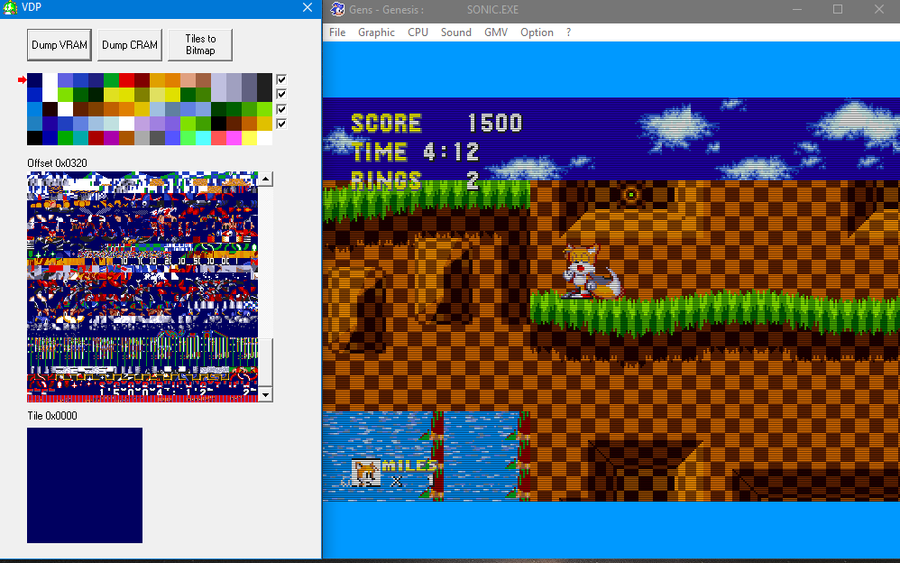
Task: Open the ? help menu
Action: (568, 33)
